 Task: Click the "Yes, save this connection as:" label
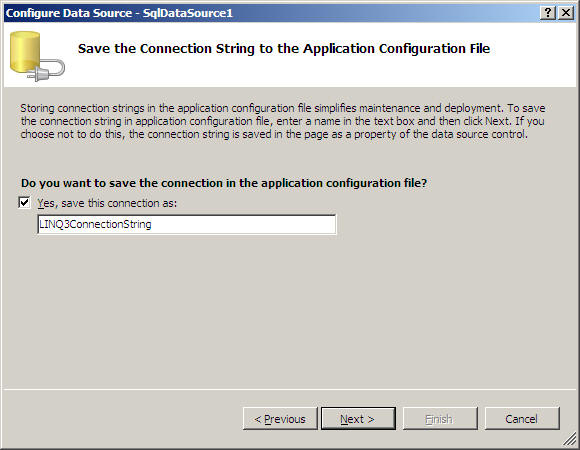coord(107,203)
